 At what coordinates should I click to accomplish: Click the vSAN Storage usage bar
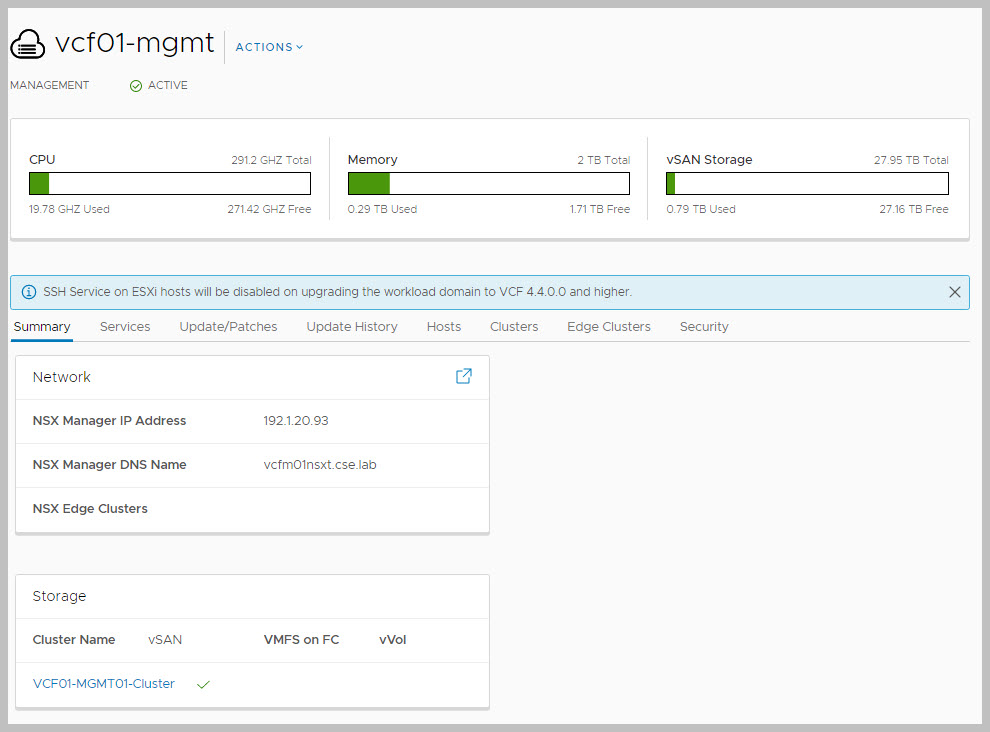[807, 184]
